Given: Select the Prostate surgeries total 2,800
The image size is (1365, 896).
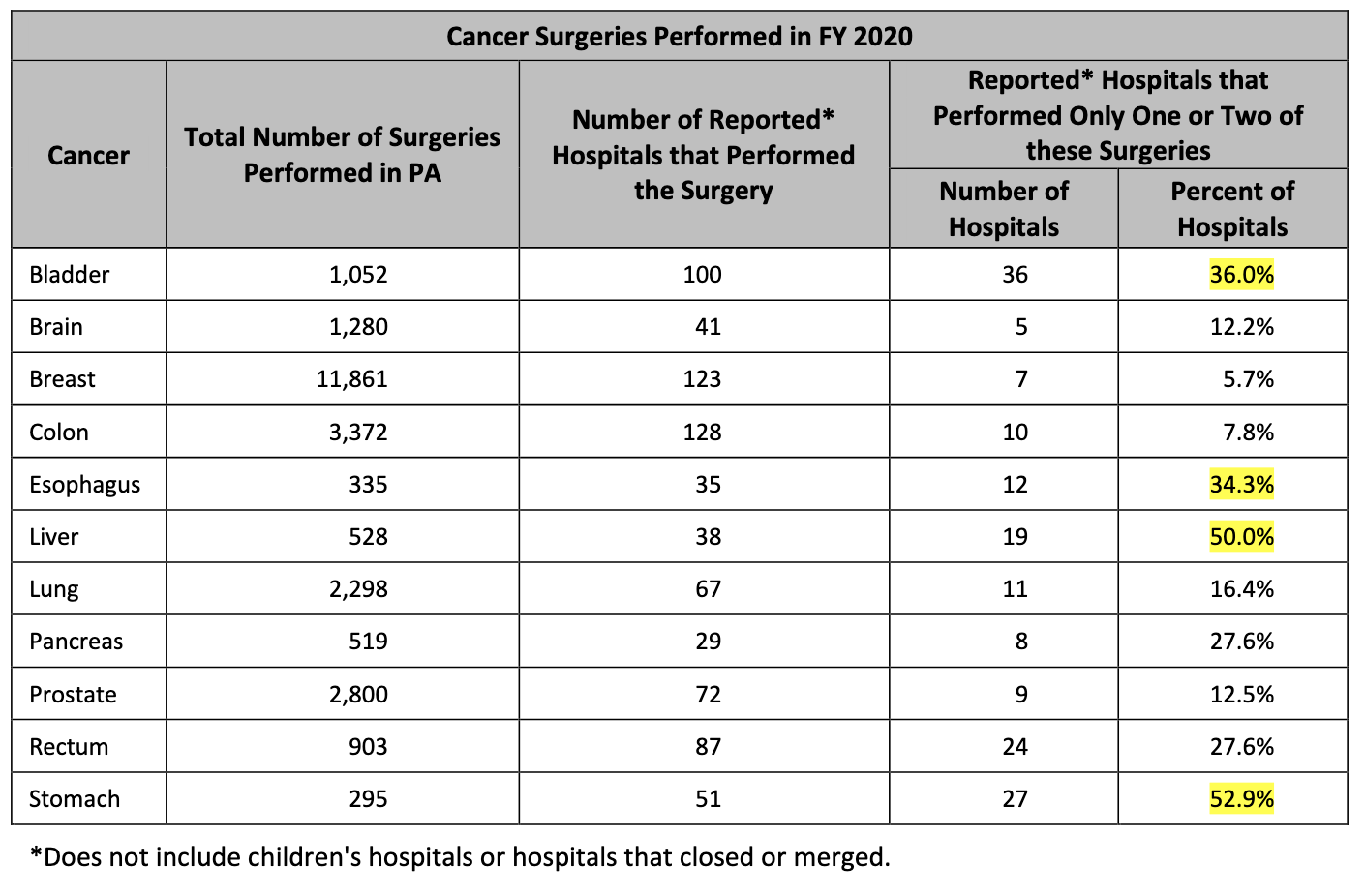Looking at the screenshot, I should point(358,695).
